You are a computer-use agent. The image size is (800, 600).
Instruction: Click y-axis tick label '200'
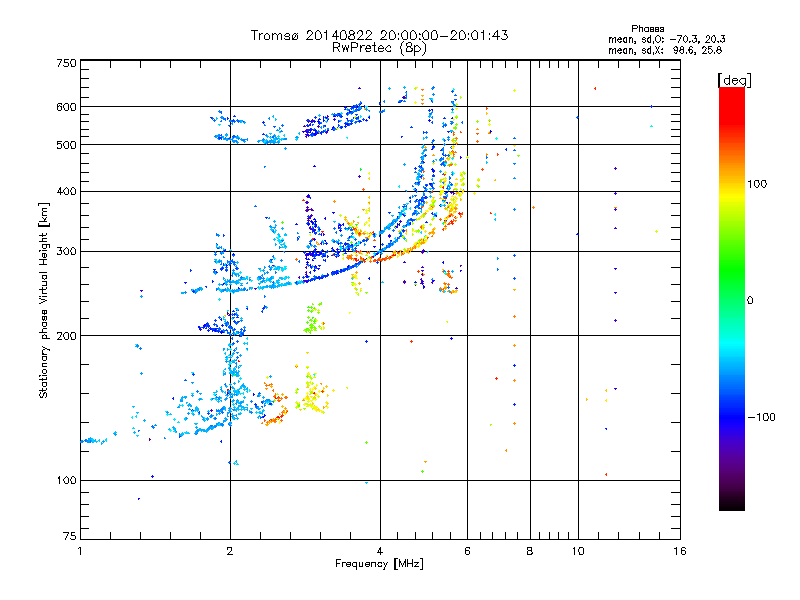click(x=66, y=336)
